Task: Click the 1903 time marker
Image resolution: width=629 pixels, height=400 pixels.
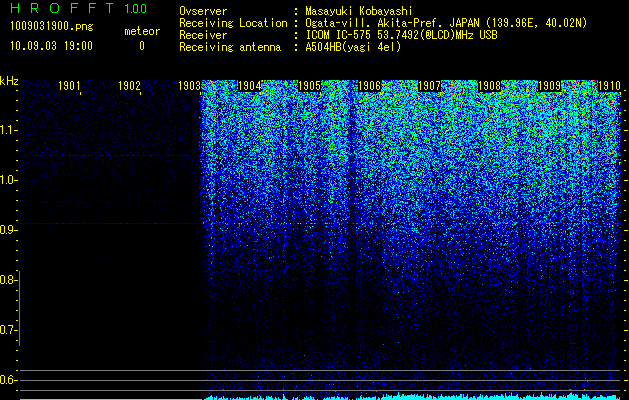Action: tap(189, 86)
